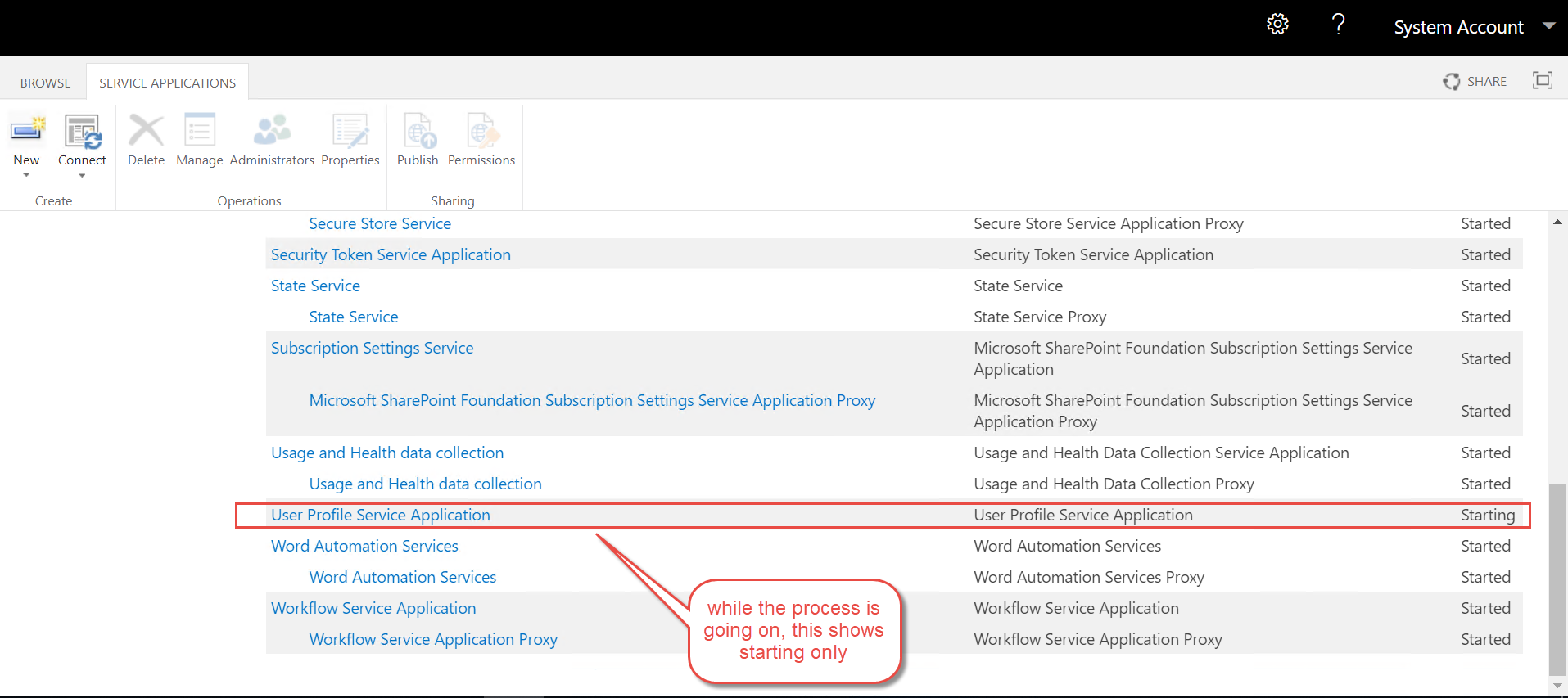1568x698 pixels.
Task: Select the Service Applications tab
Action: [168, 83]
